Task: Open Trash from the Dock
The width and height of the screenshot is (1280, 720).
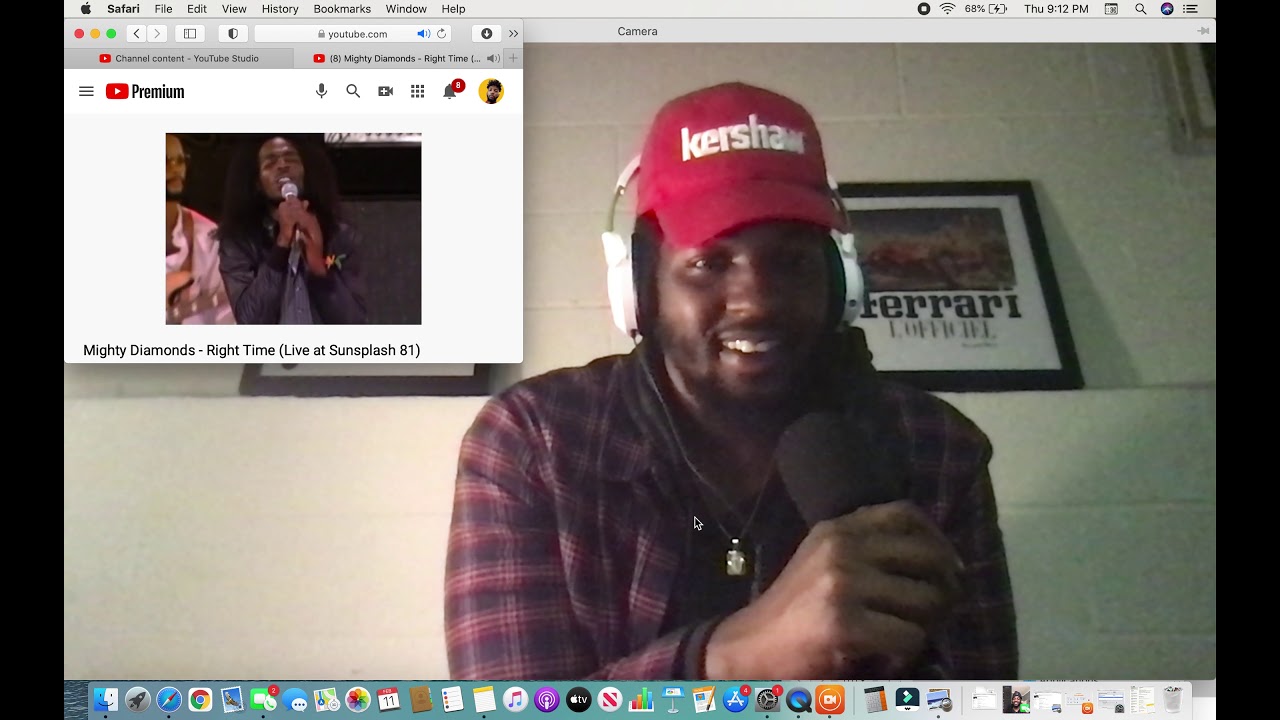Action: pyautogui.click(x=1173, y=700)
